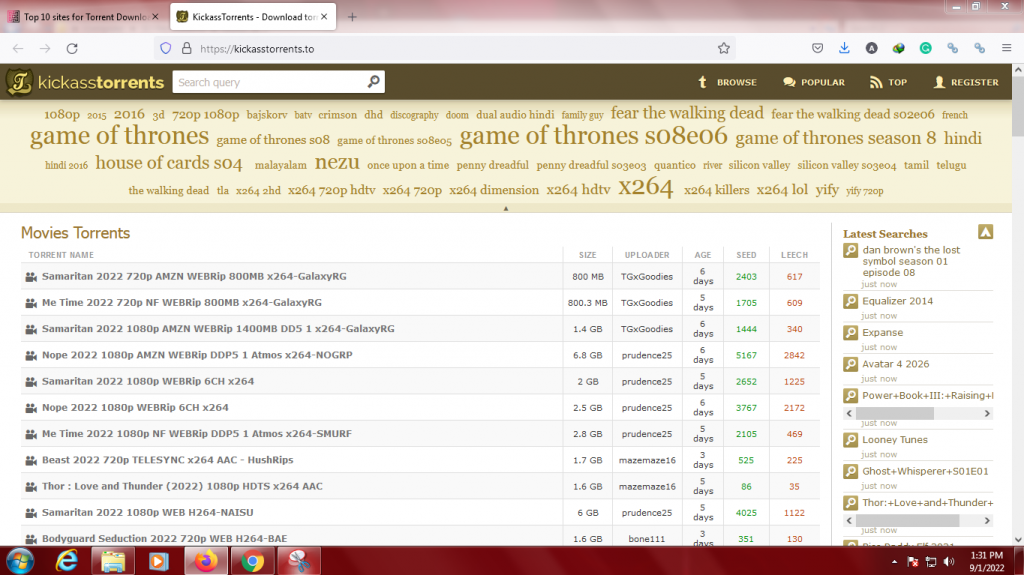This screenshot has width=1024, height=575.
Task: Collapse the tag cloud with small arrow
Action: point(505,208)
